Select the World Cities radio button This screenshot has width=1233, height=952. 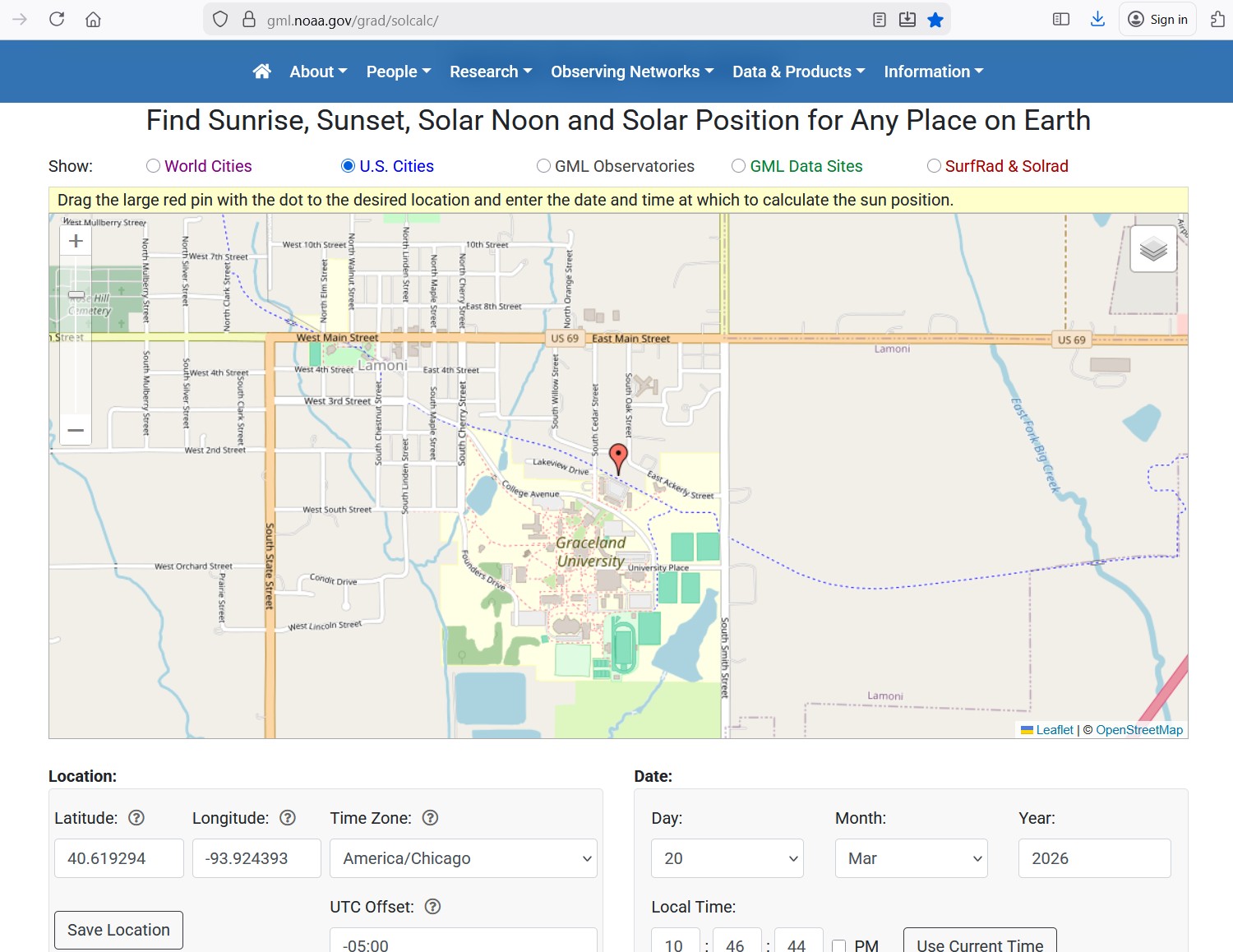(x=153, y=166)
